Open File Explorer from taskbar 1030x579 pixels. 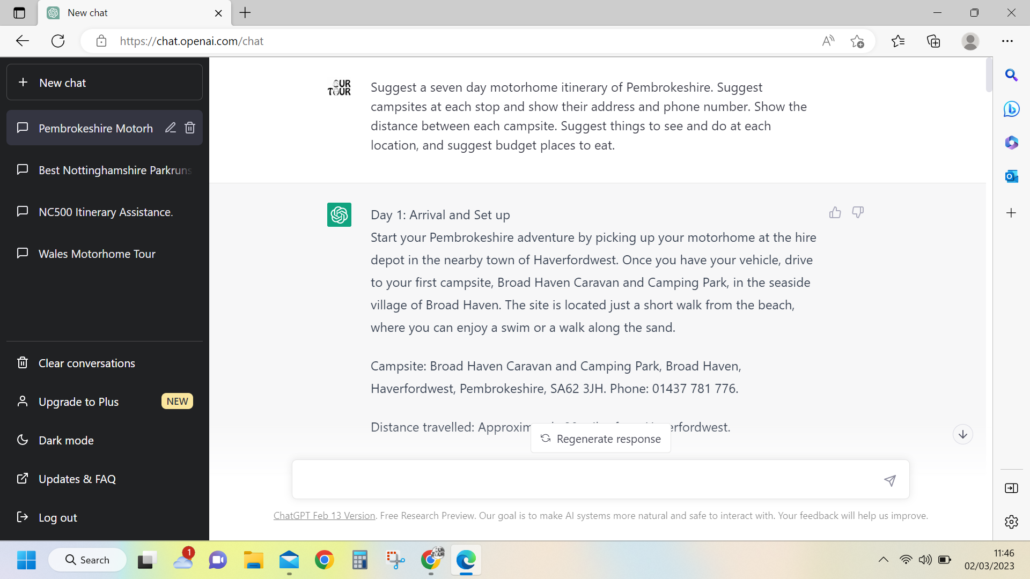[254, 560]
